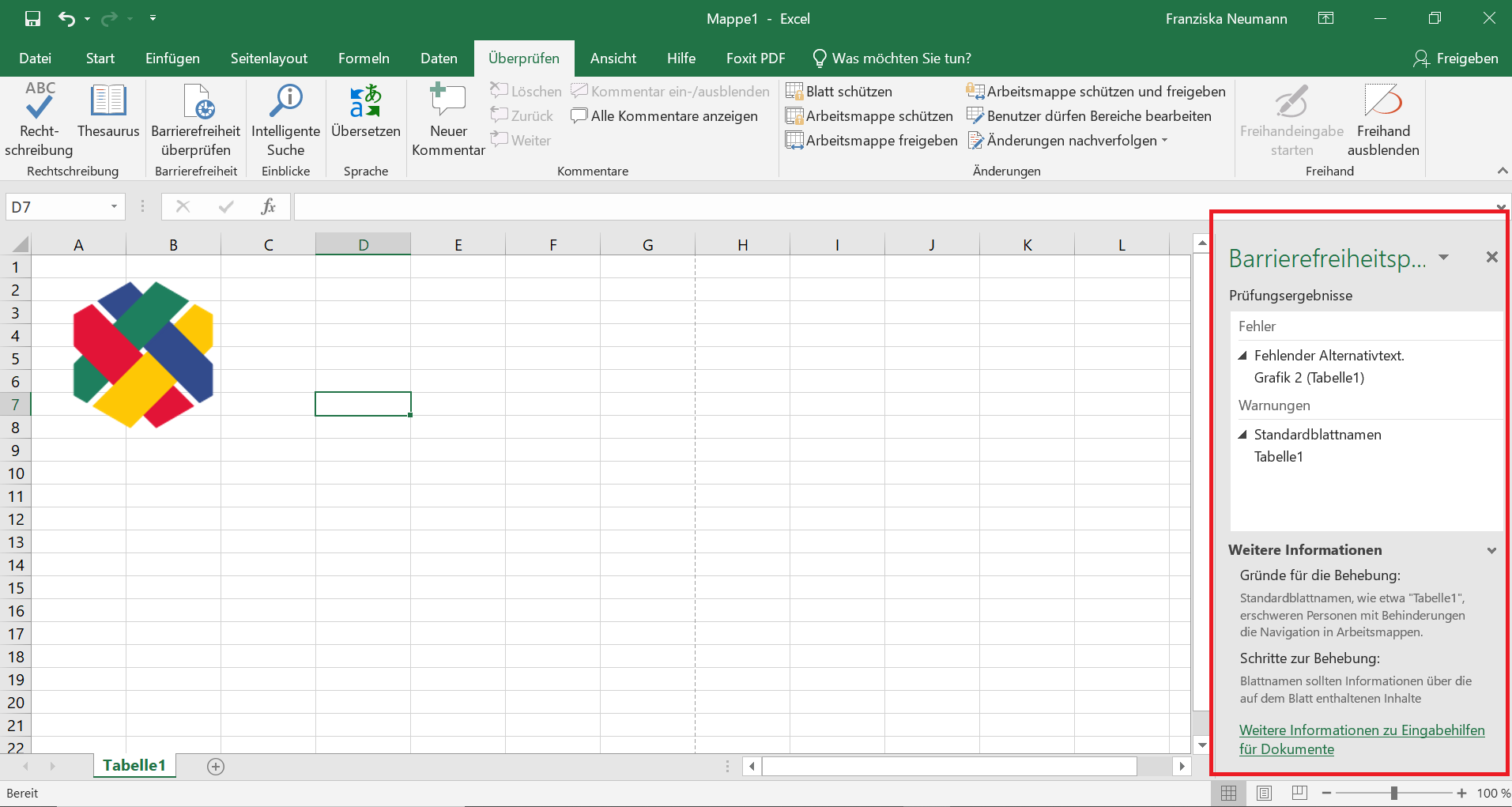Collapse the Weitere Informationen section
The height and width of the screenshot is (807, 1512).
(1492, 550)
